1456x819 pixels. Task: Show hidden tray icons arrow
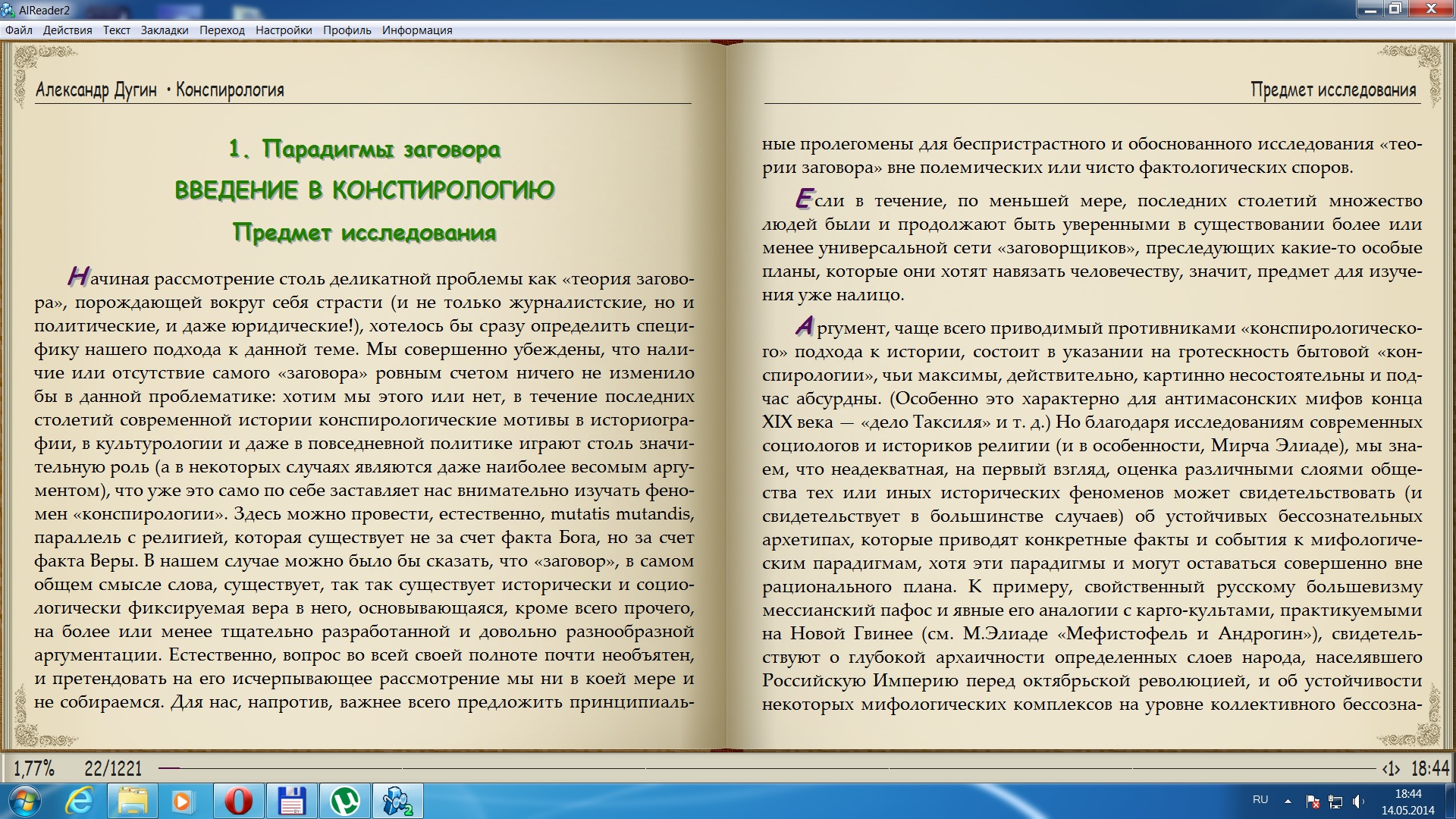pos(1288,801)
